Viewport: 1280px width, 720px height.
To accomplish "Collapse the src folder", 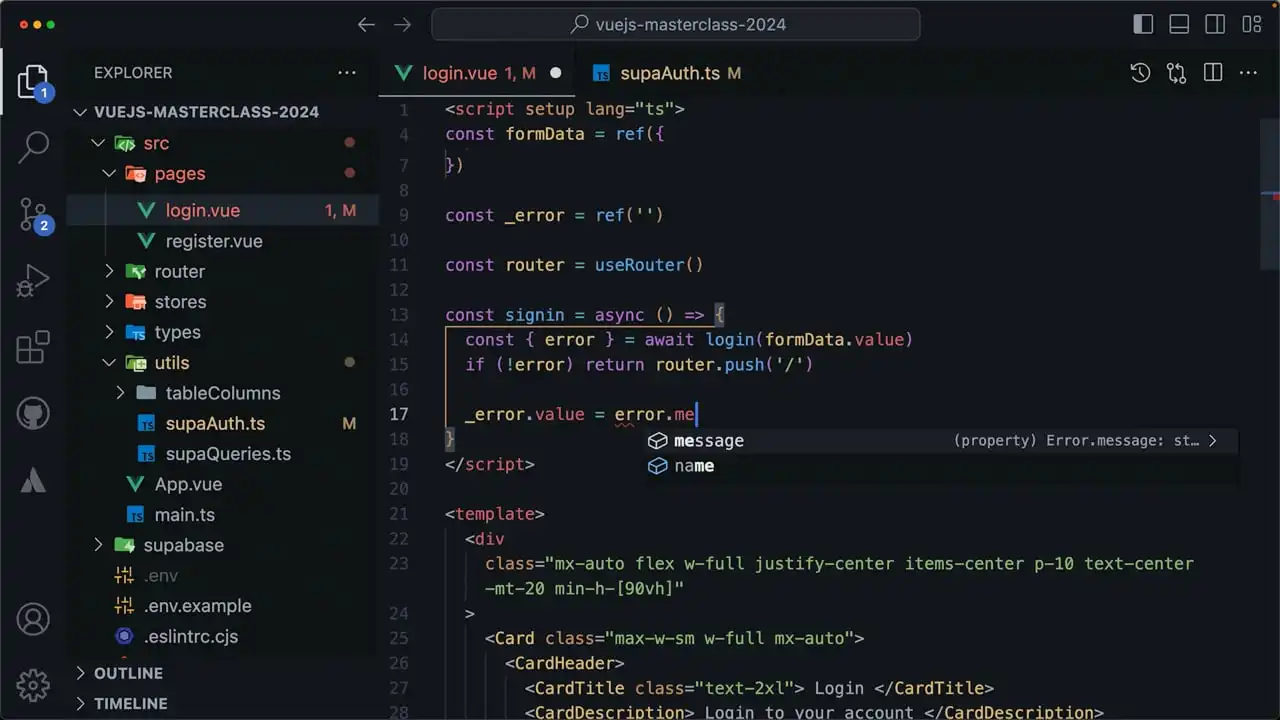I will pyautogui.click(x=98, y=143).
